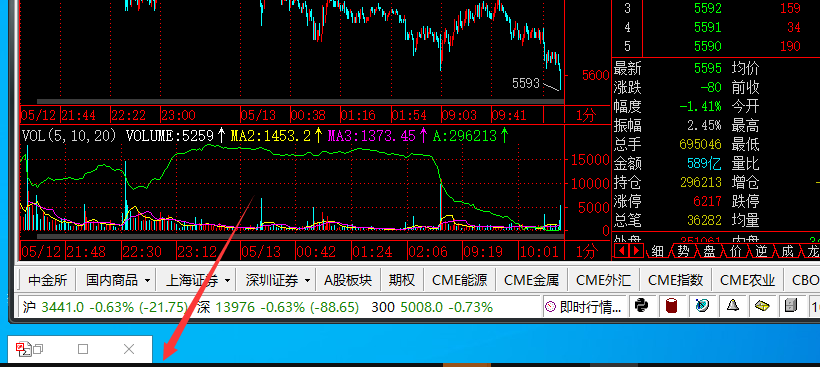Click the magenta MA3:1373.45 label
Image resolution: width=820 pixels, height=367 pixels.
click(371, 136)
